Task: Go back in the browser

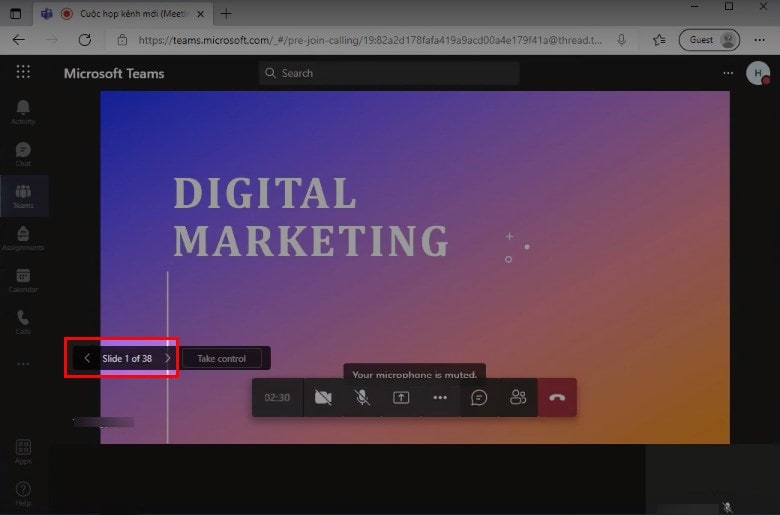Action: pos(19,40)
